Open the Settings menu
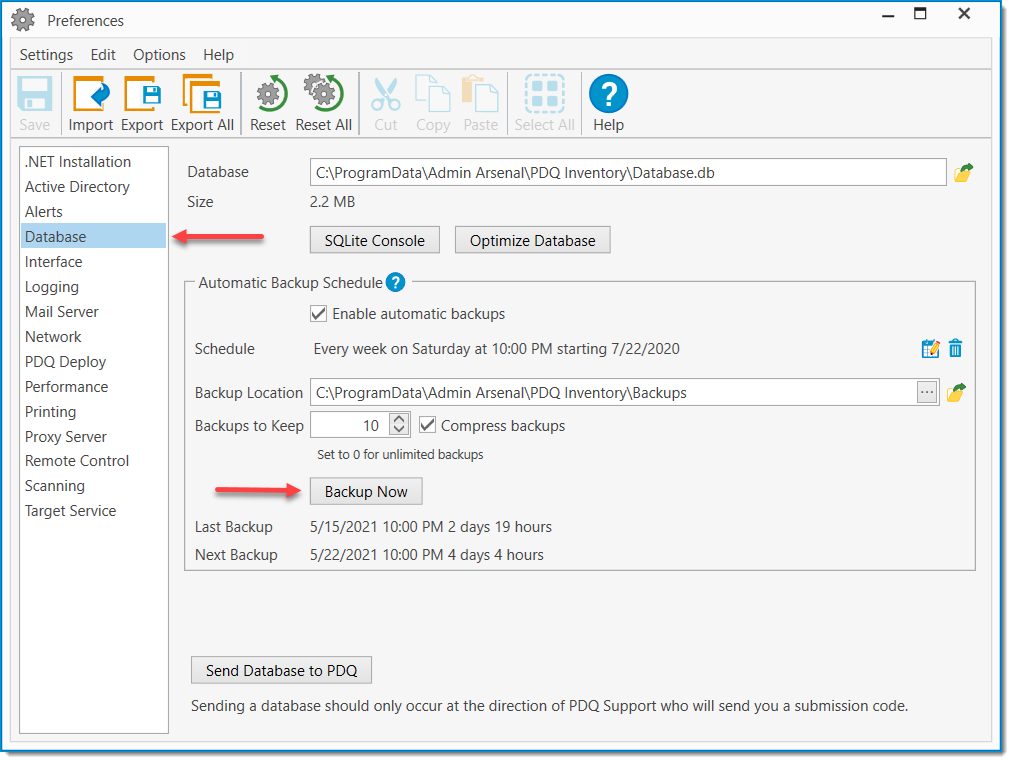The width and height of the screenshot is (1012, 762). [46, 55]
